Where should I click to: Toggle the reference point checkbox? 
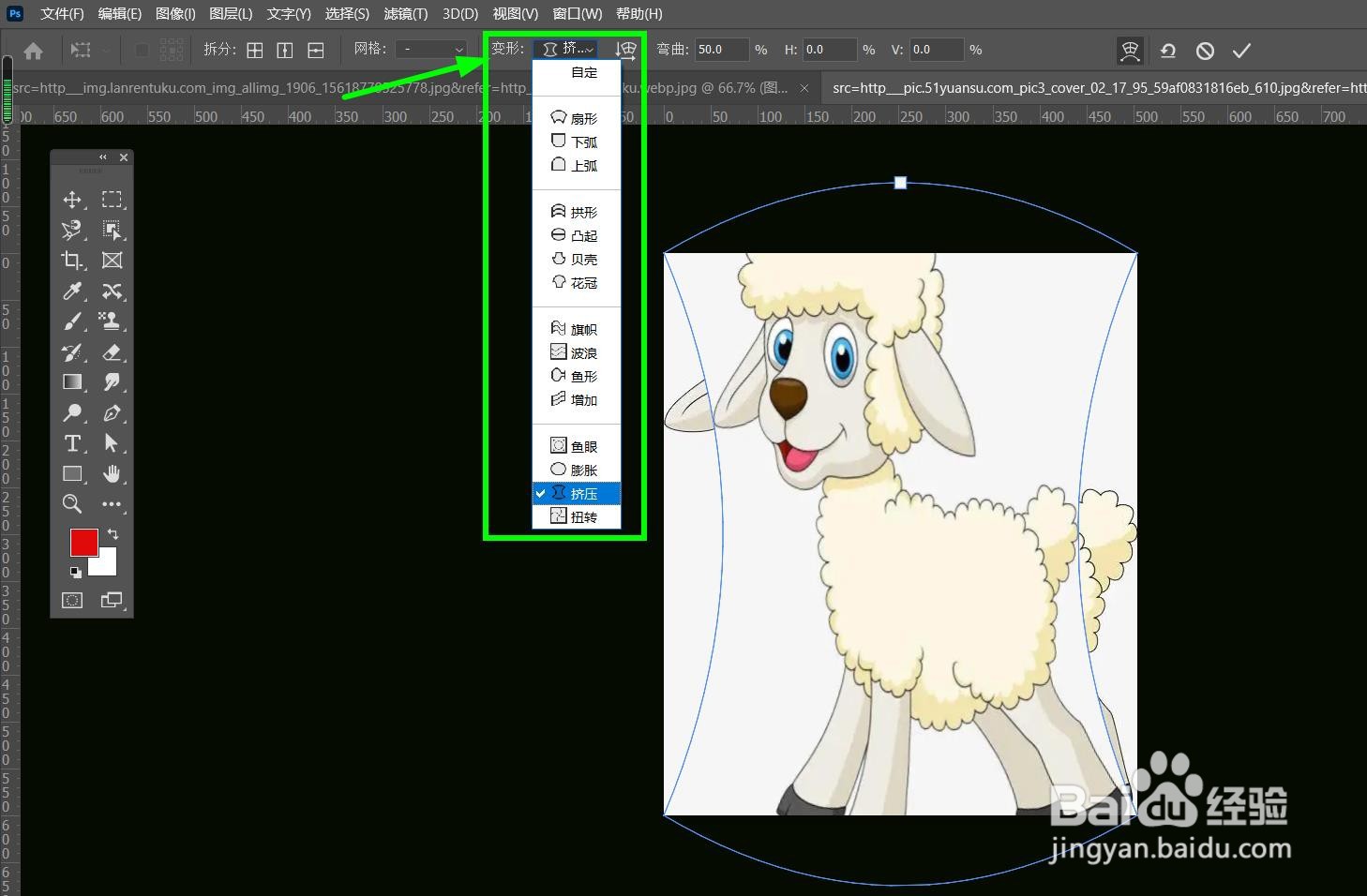(x=142, y=51)
